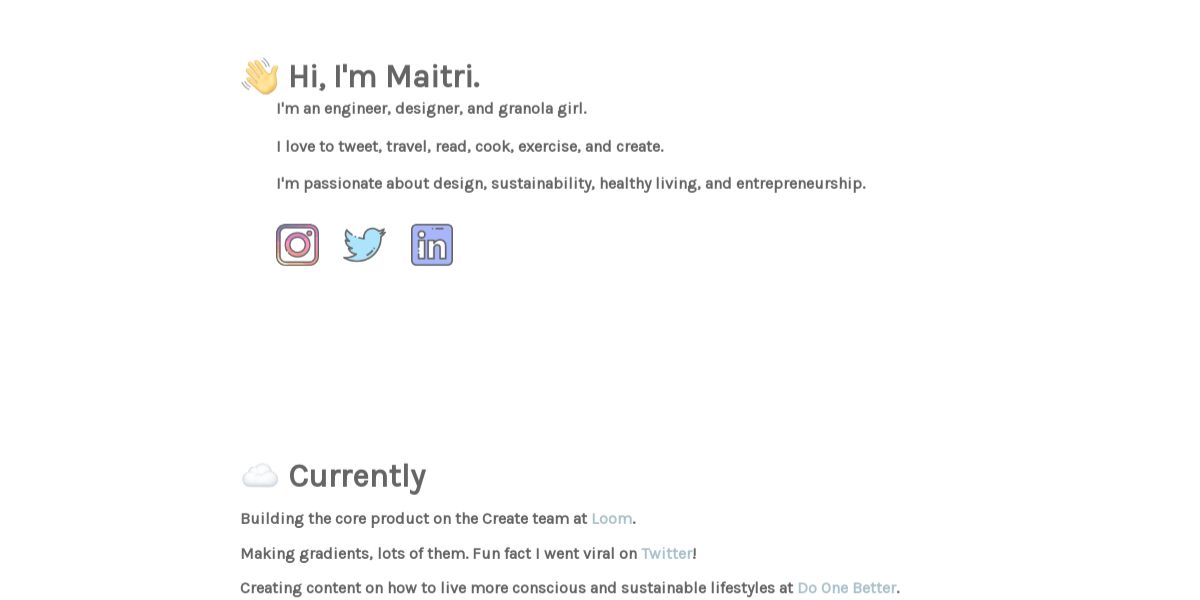Follow the Loom link
This screenshot has width=1200, height=600.
coord(612,518)
